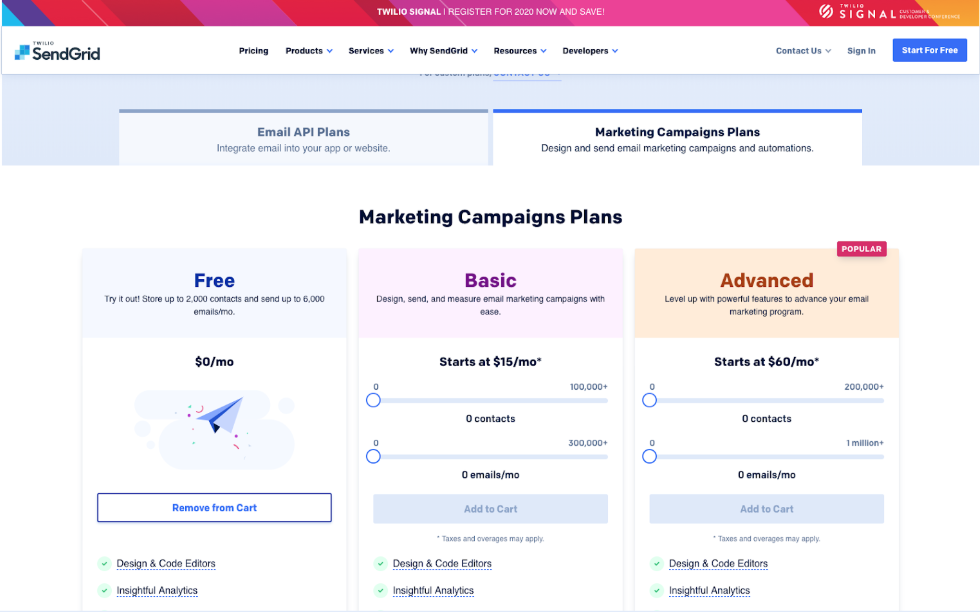The width and height of the screenshot is (980, 612).
Task: Click green checkmark beside Basic plan Design & Code Editors
Action: pos(381,564)
